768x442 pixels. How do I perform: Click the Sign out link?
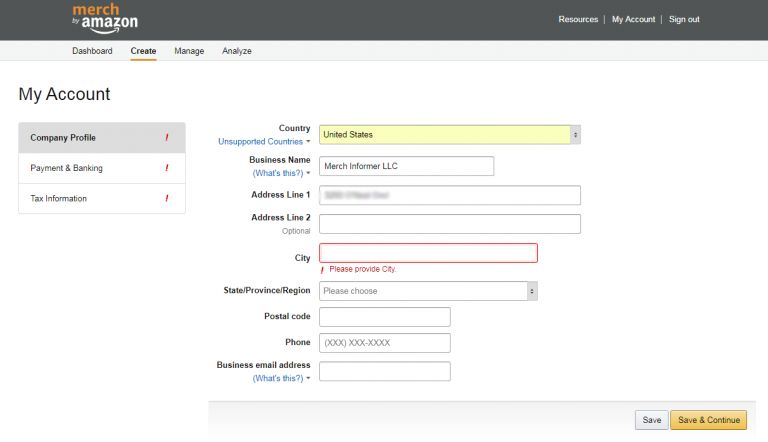coord(684,20)
